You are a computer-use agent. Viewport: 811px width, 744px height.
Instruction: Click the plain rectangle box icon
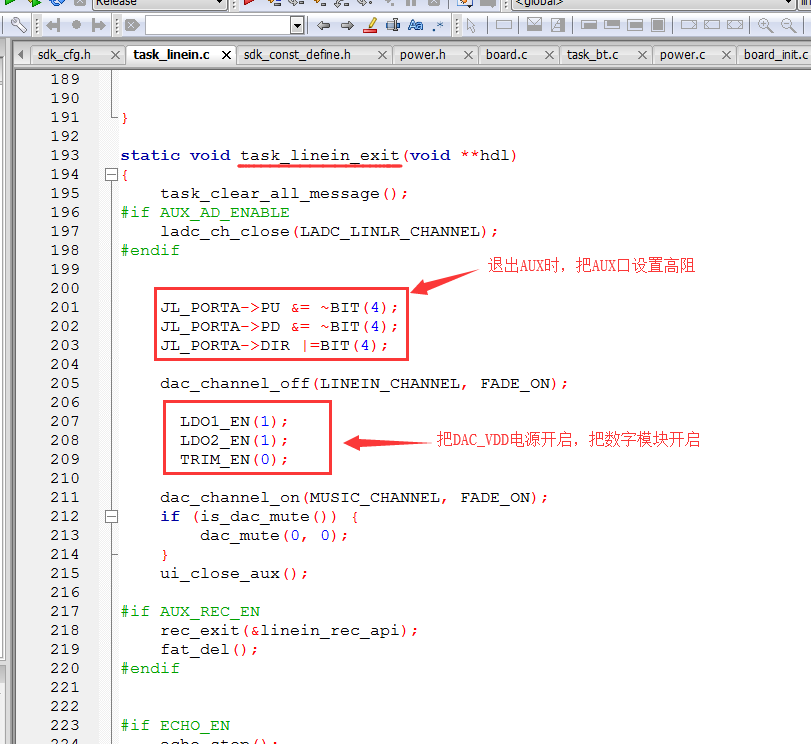pyautogui.click(x=504, y=25)
